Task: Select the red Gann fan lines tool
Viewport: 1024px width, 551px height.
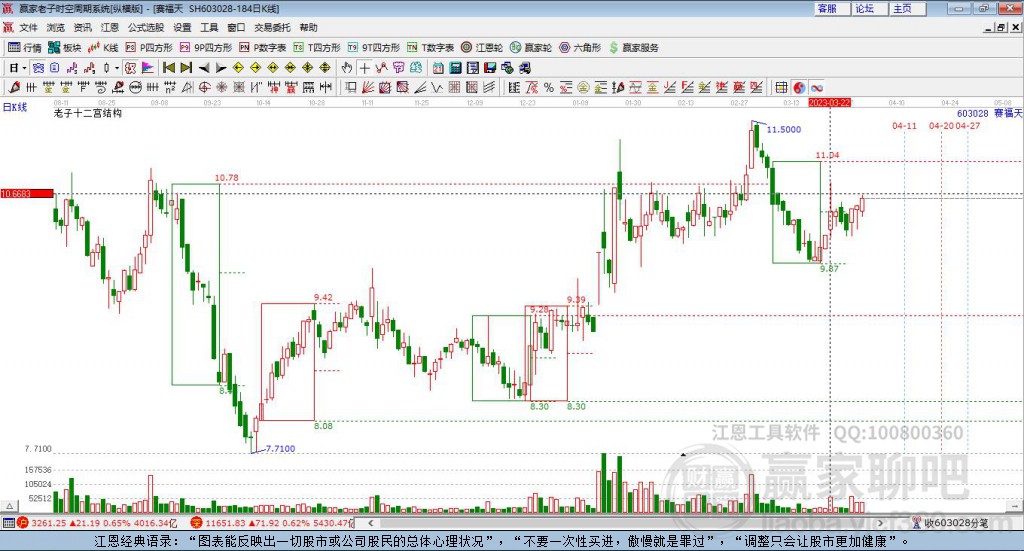Action: pos(368,87)
